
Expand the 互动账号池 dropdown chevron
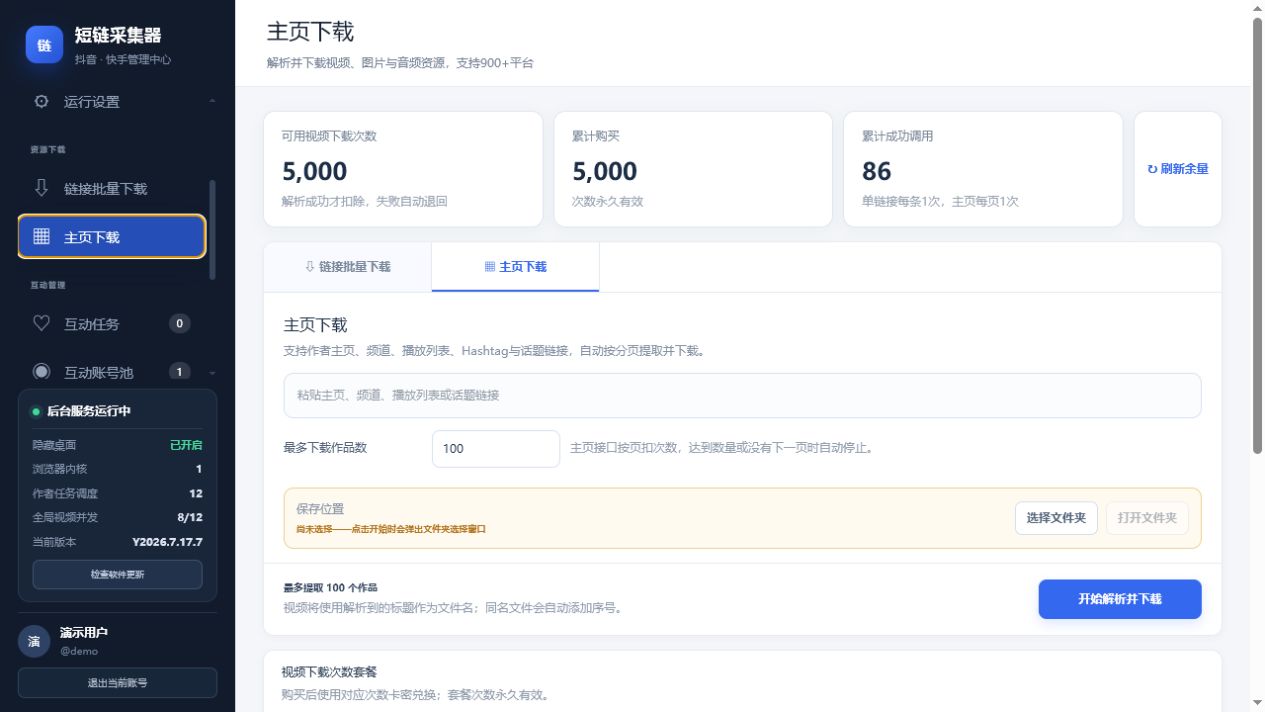tap(211, 372)
